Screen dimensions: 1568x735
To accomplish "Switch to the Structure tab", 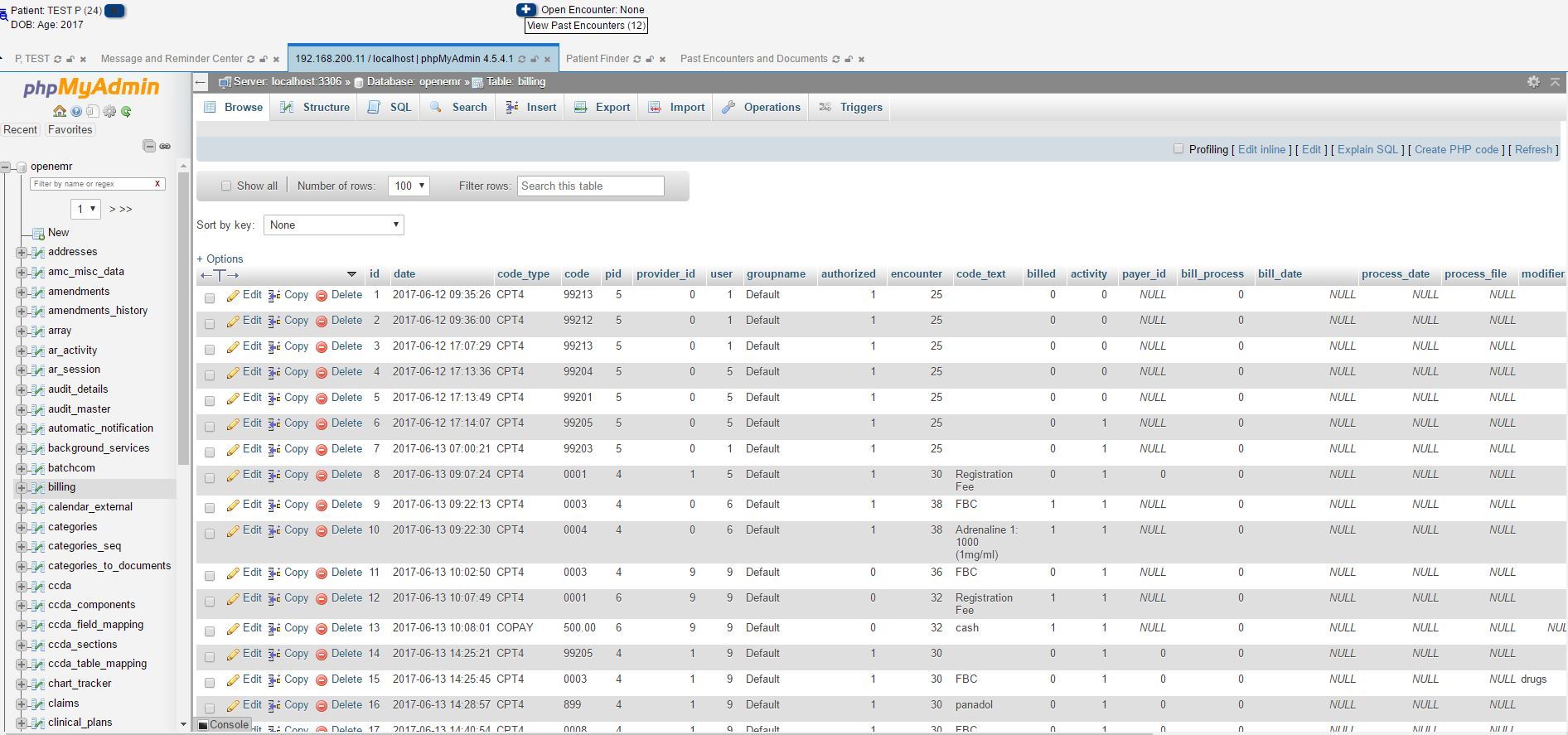I will (x=315, y=107).
